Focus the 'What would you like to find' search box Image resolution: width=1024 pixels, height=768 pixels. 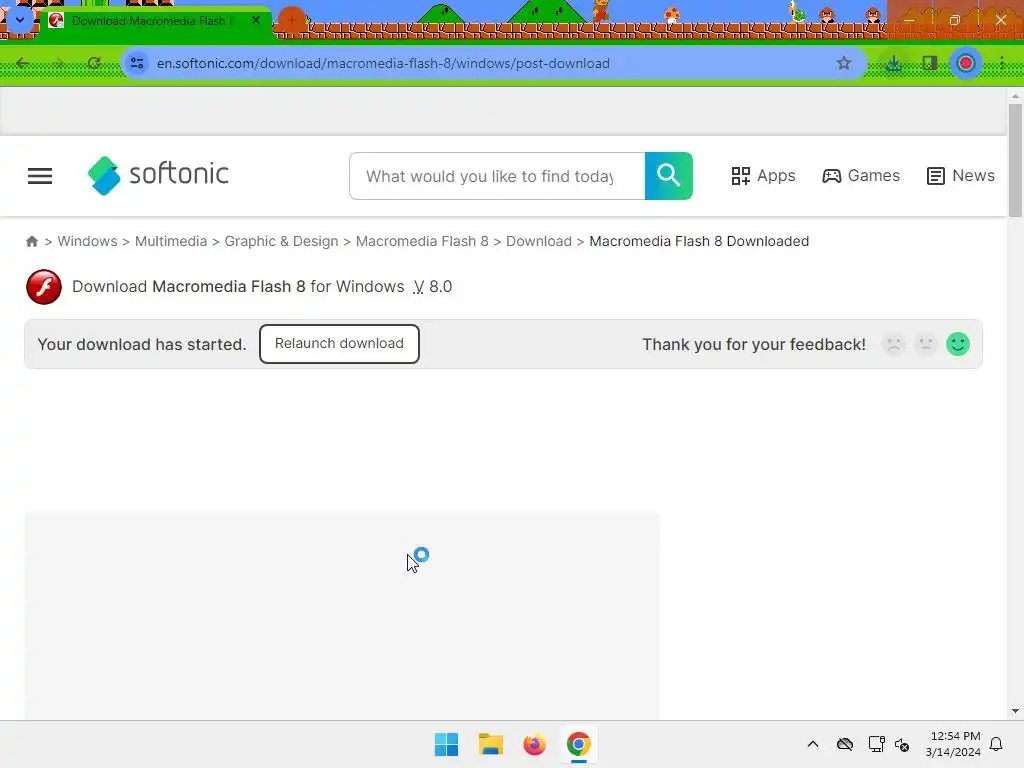tap(497, 176)
